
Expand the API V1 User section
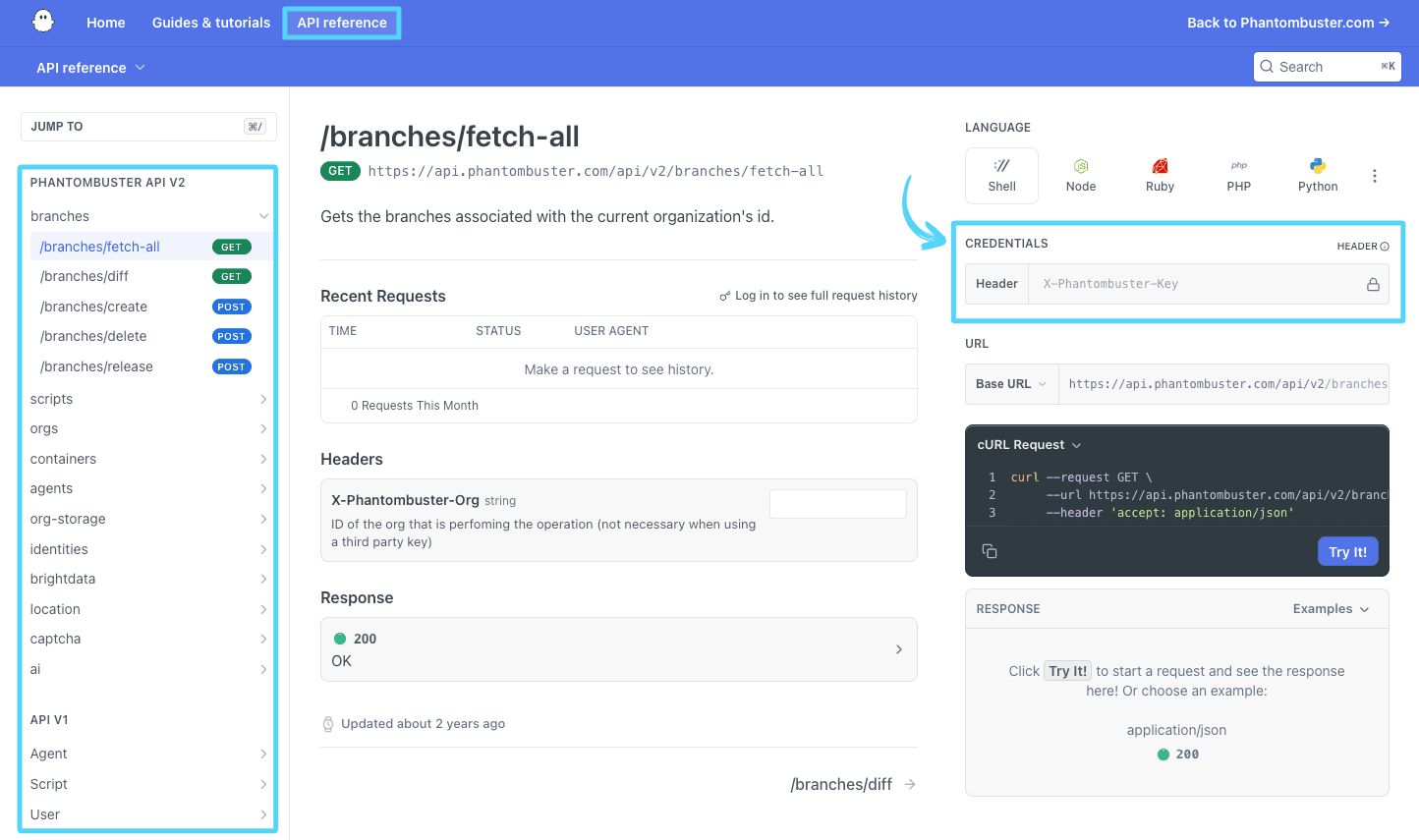263,814
